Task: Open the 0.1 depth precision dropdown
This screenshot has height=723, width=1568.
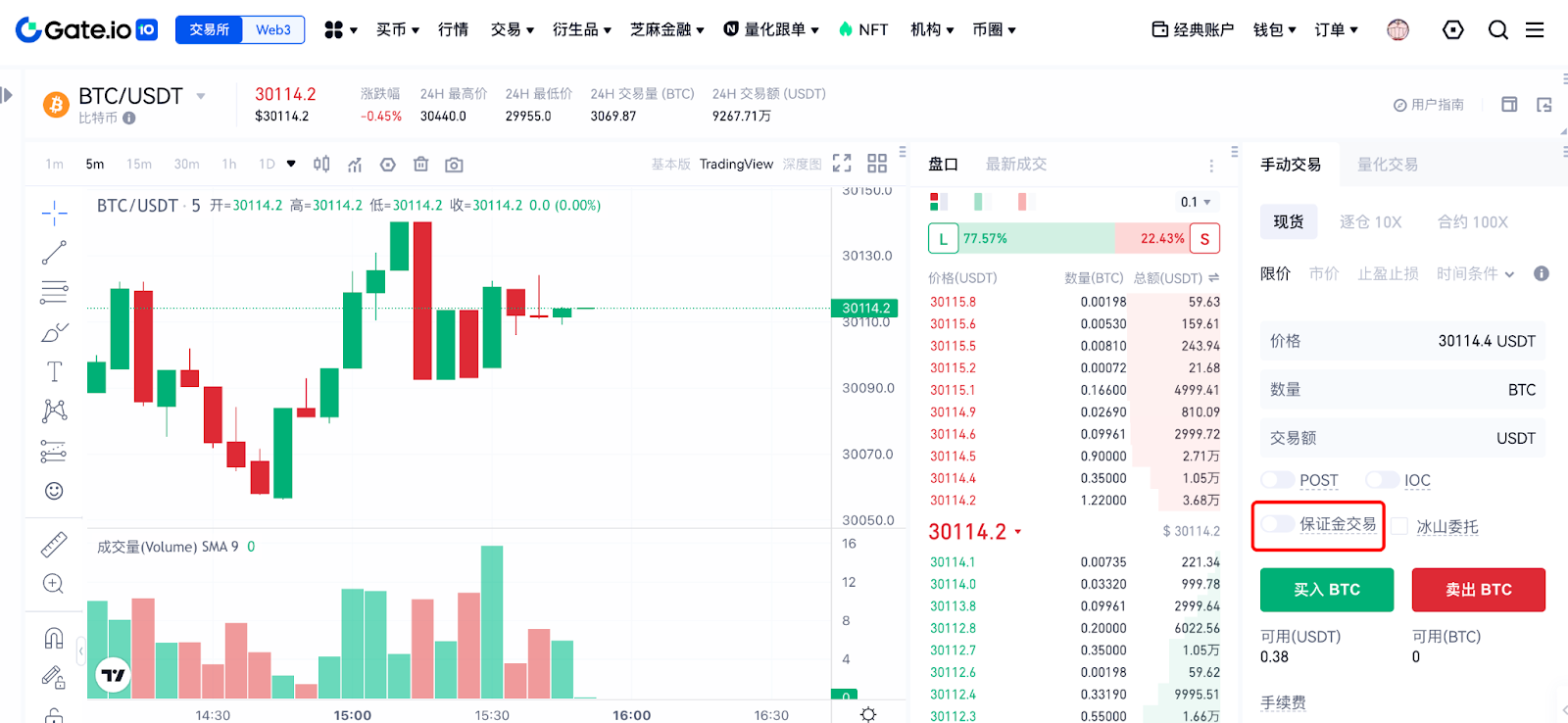Action: click(1196, 202)
